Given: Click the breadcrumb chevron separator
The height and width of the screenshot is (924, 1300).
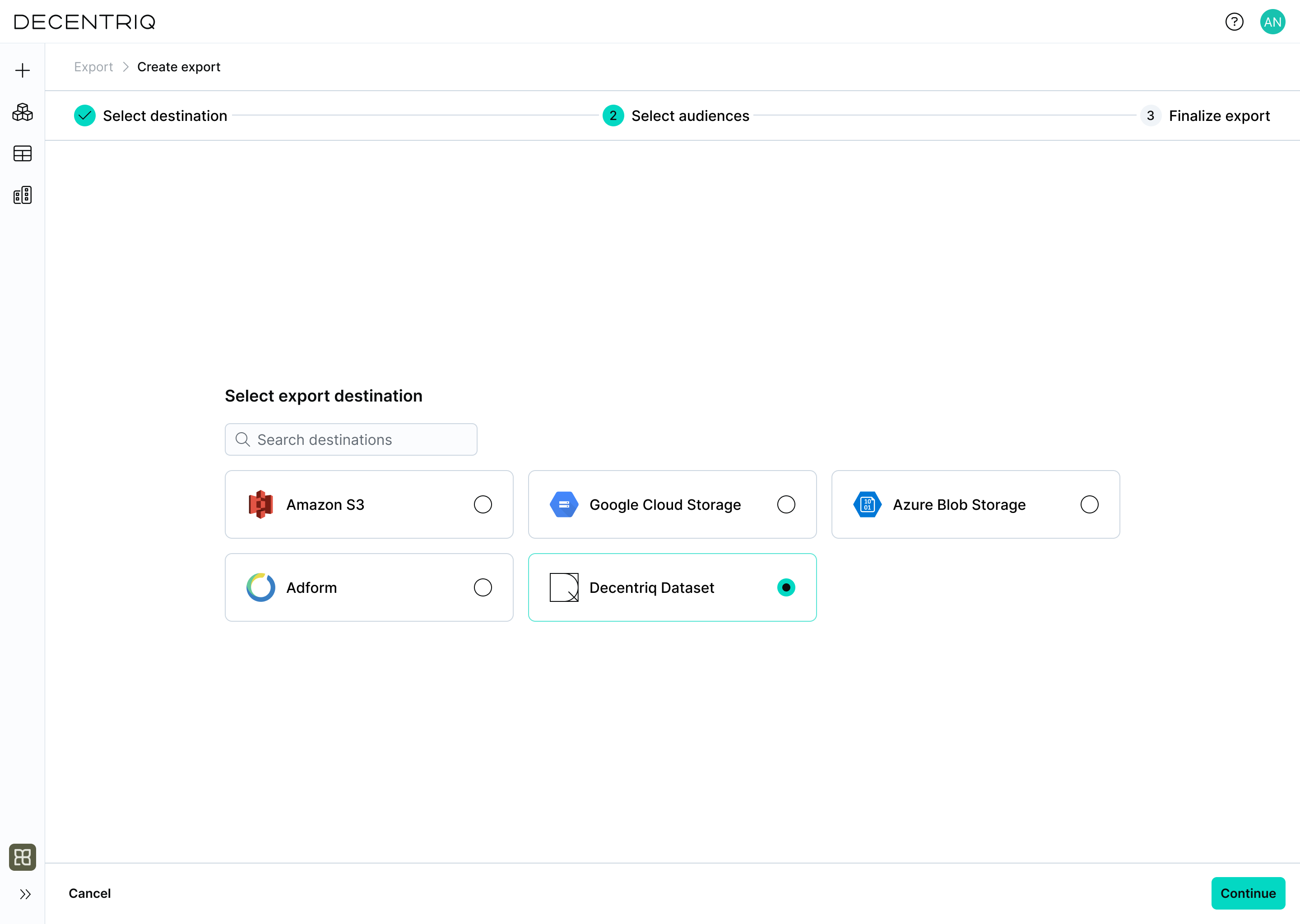Looking at the screenshot, I should (x=126, y=67).
